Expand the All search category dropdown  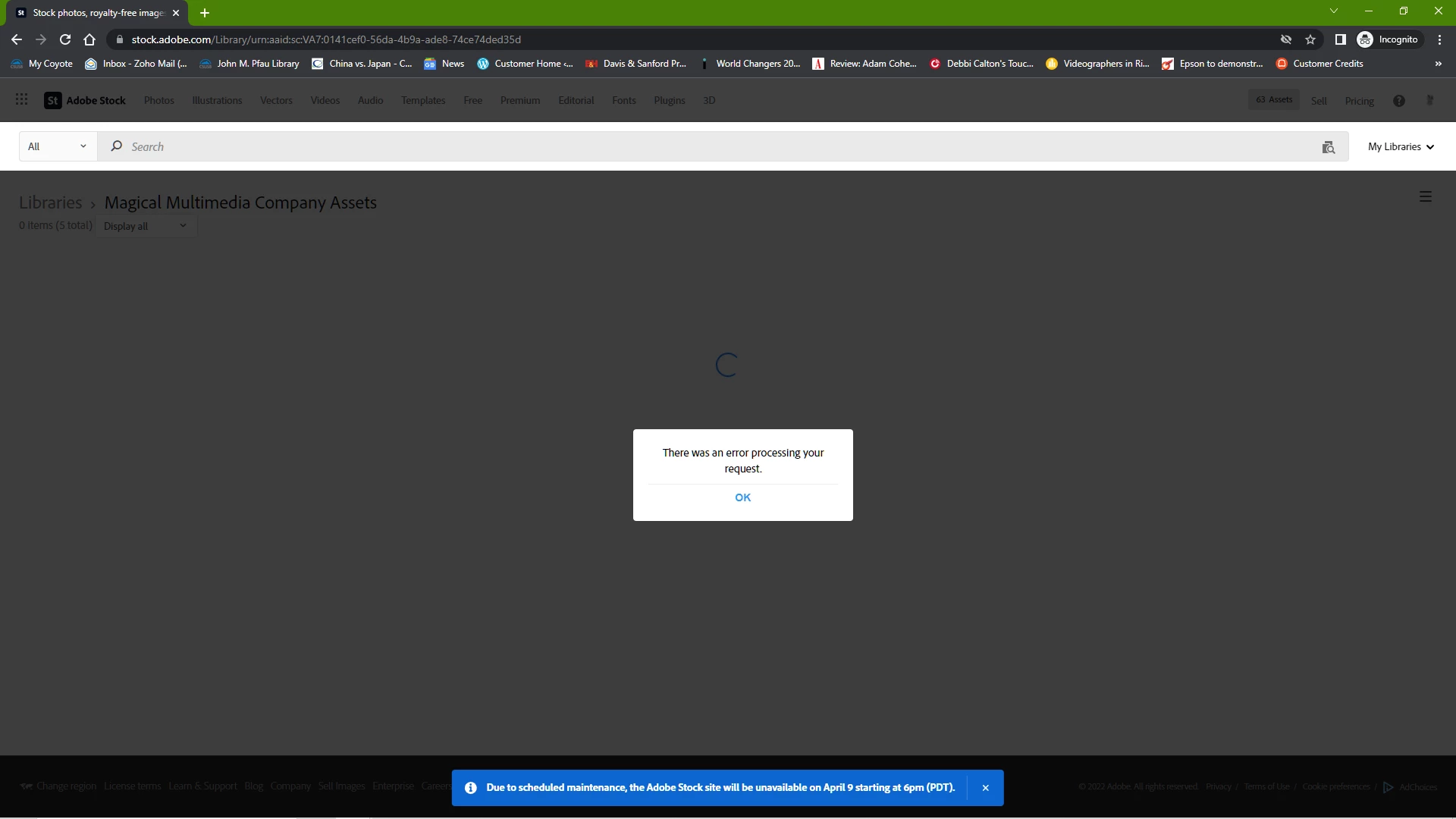coord(58,146)
